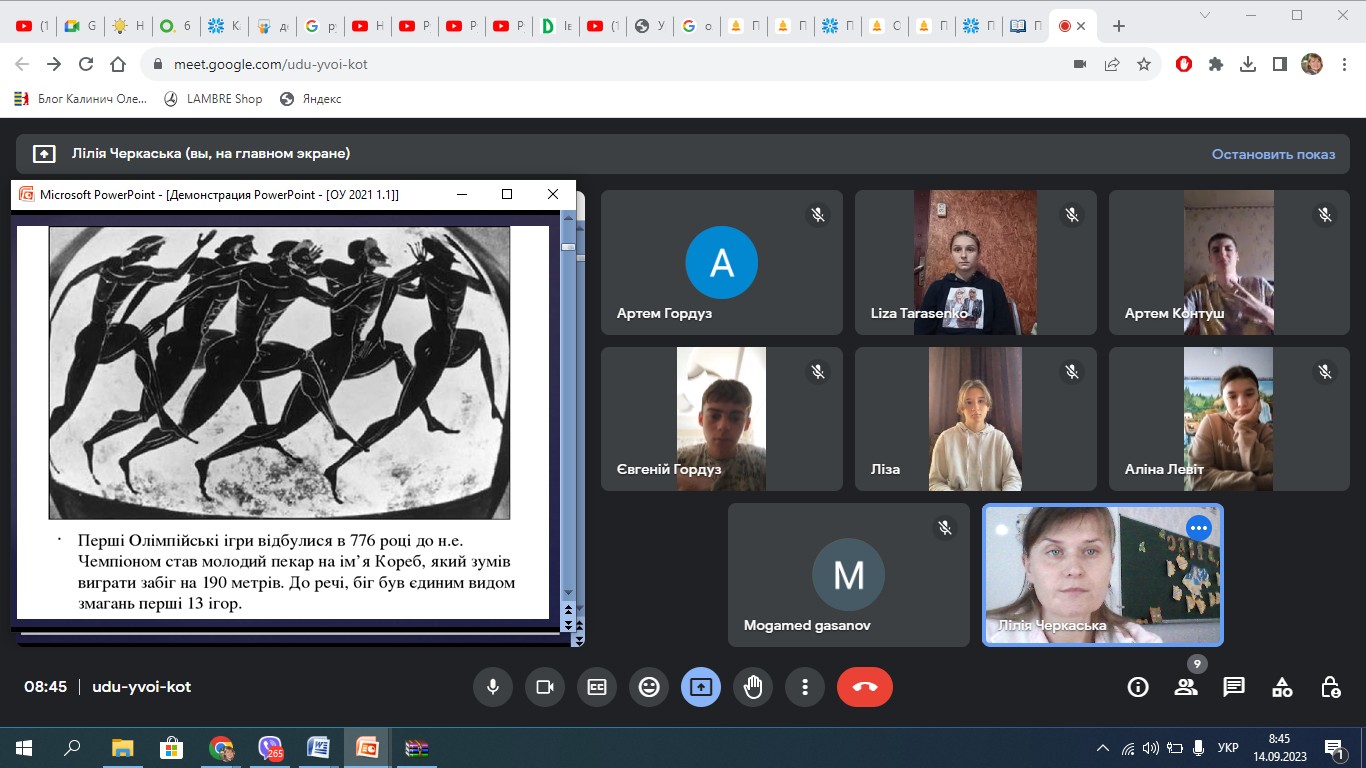1366x768 pixels.
Task: Open Блог Калинич Оле... bookmark
Action: [x=80, y=99]
